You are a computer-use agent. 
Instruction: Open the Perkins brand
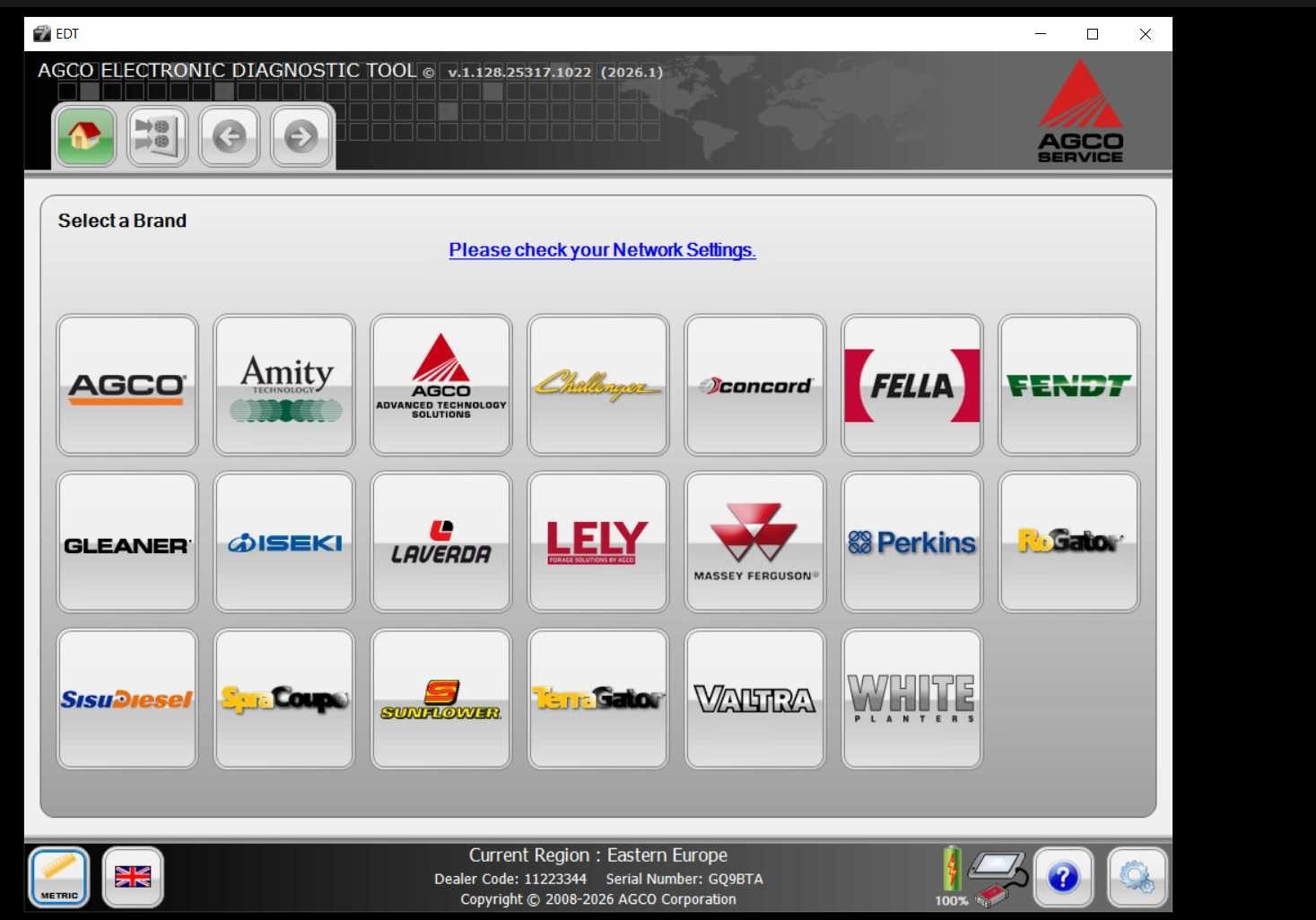(912, 542)
